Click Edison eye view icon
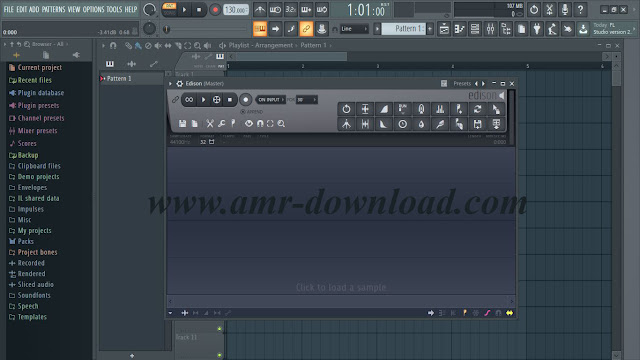 249,123
